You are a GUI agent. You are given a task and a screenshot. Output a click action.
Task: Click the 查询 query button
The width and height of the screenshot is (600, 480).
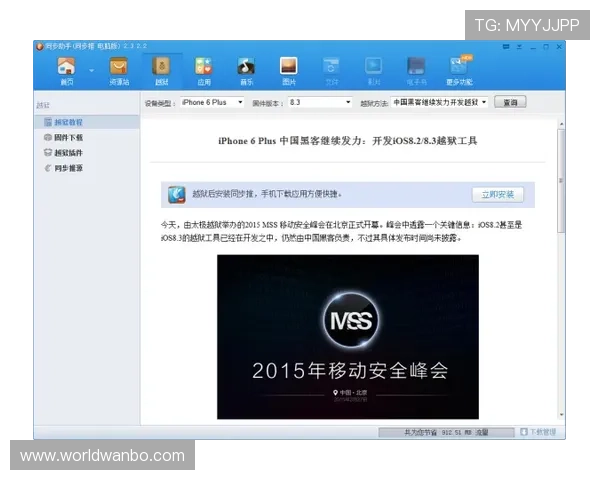coord(510,102)
